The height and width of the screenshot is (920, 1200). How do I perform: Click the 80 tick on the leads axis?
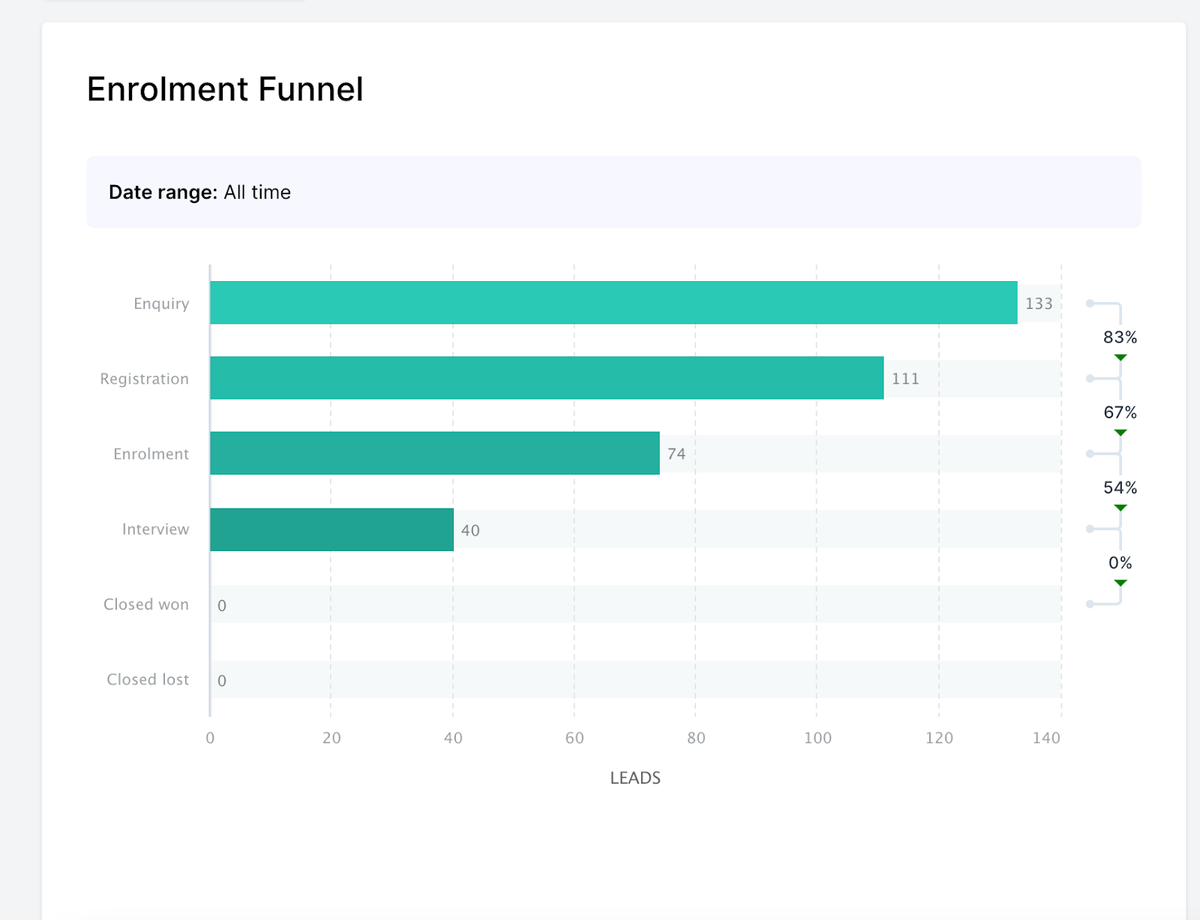point(696,738)
